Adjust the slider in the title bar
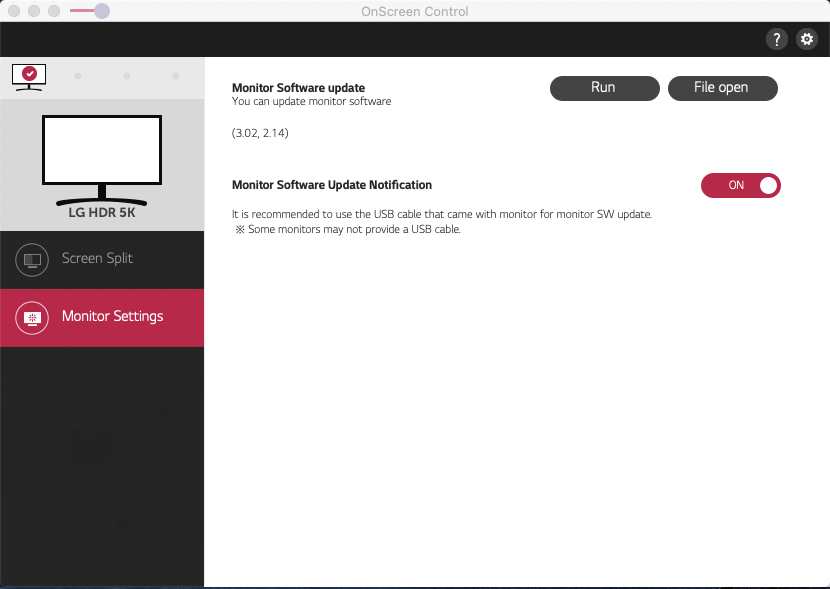The height and width of the screenshot is (589, 830). pos(101,11)
